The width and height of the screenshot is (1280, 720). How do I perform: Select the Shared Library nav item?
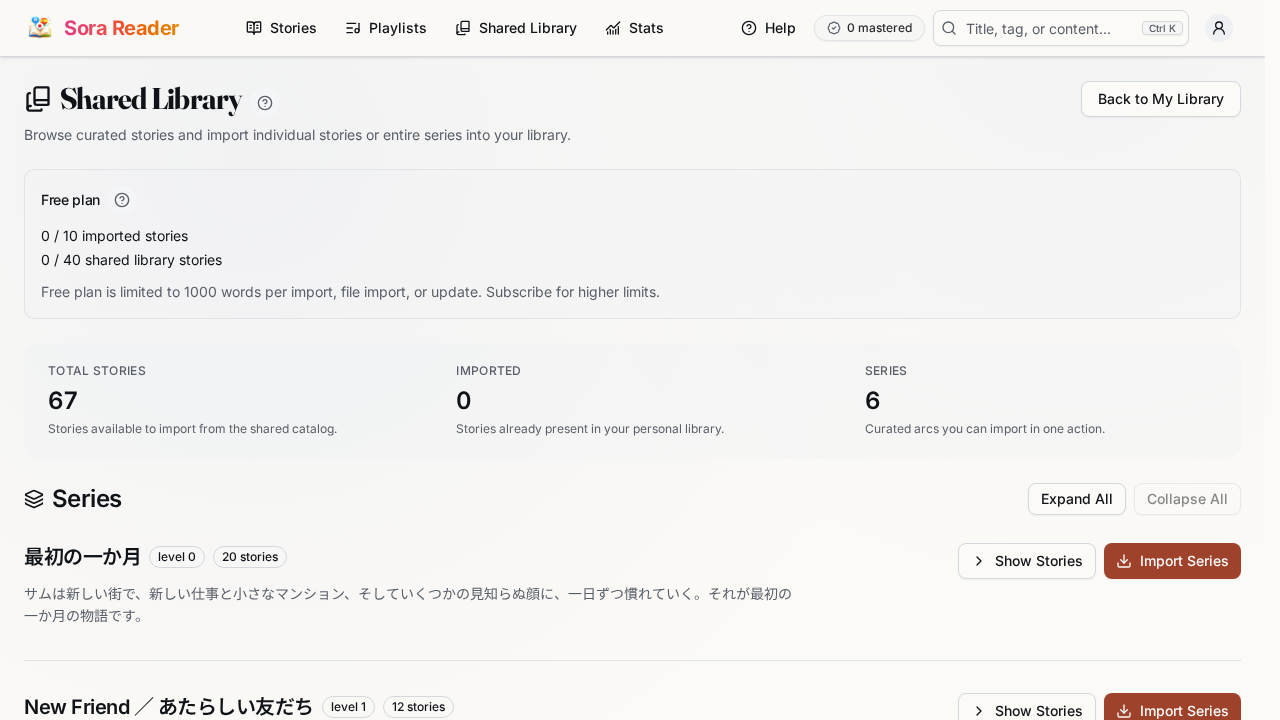(x=516, y=28)
